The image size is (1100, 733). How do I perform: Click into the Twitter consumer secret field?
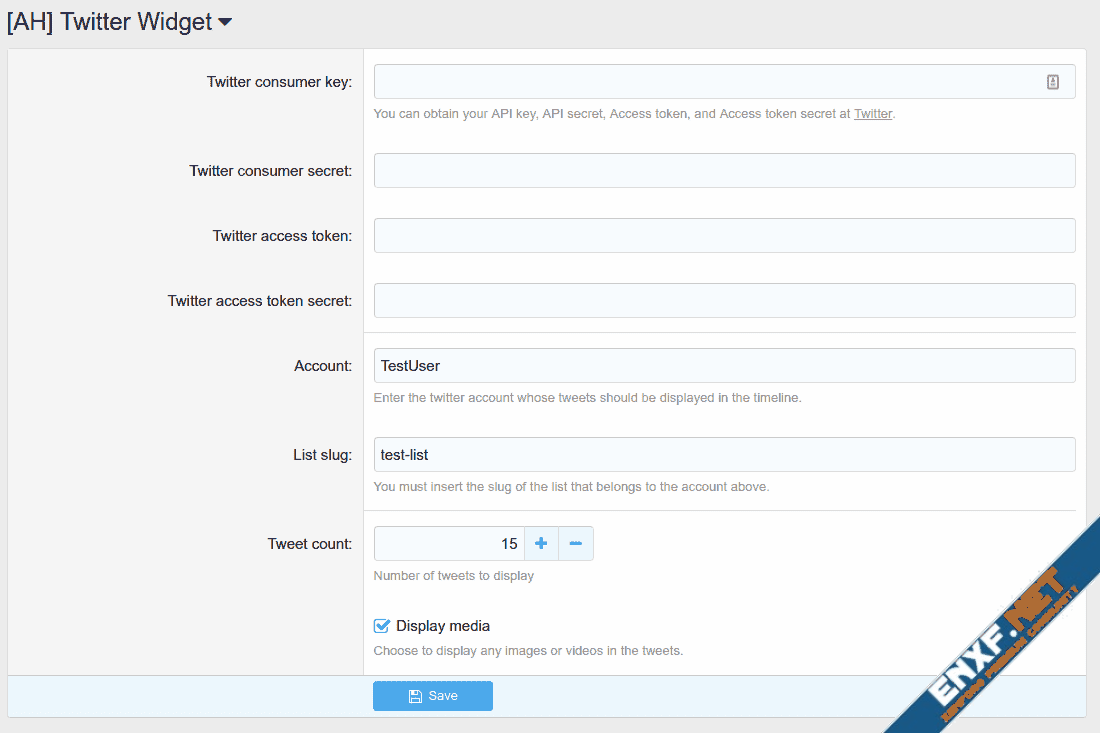[x=724, y=170]
